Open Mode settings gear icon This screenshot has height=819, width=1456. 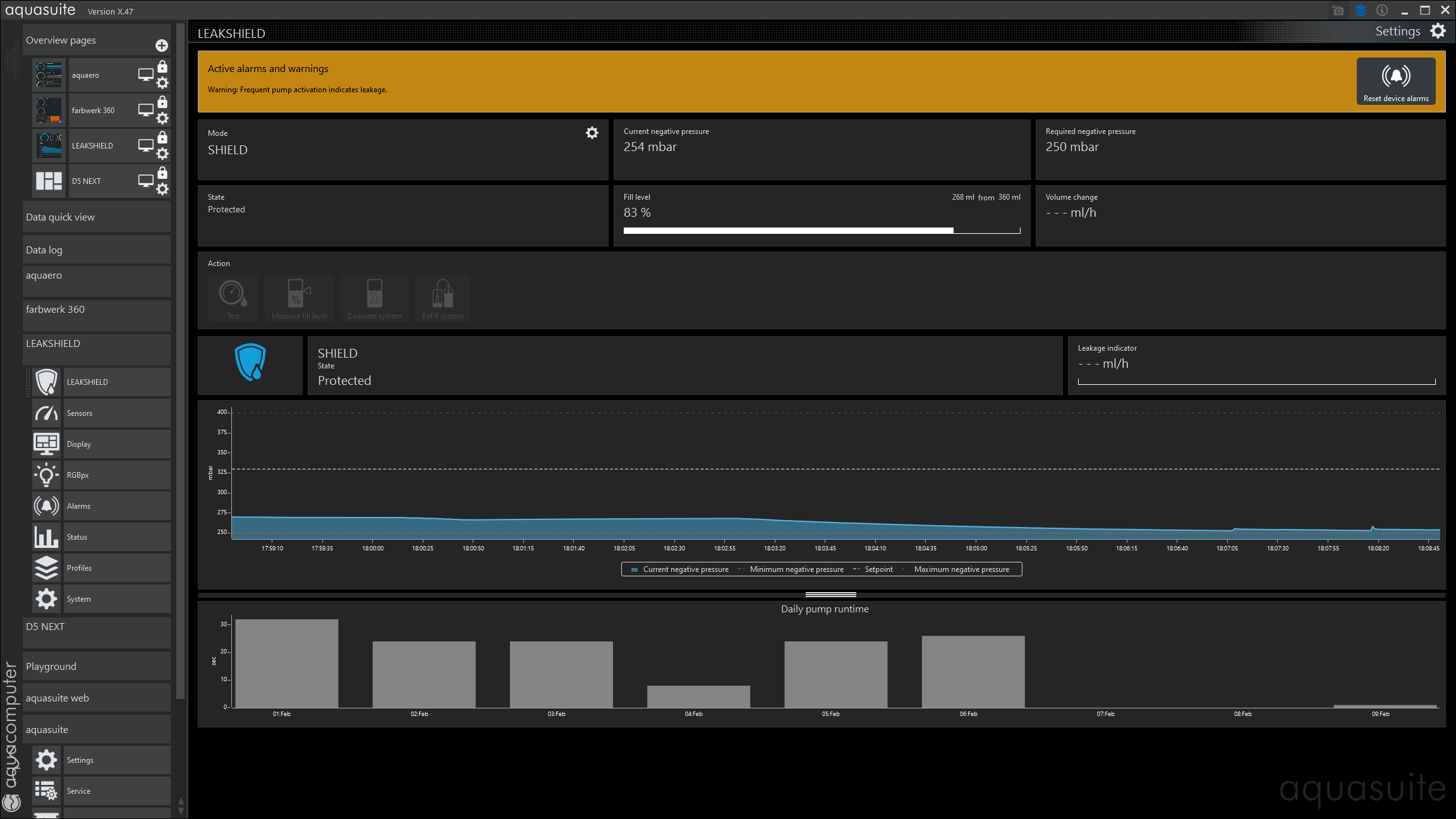591,133
